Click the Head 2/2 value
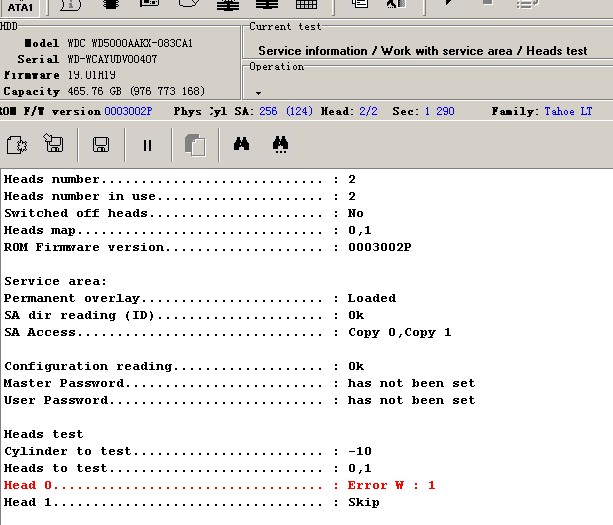The width and height of the screenshot is (613, 525). click(x=369, y=111)
